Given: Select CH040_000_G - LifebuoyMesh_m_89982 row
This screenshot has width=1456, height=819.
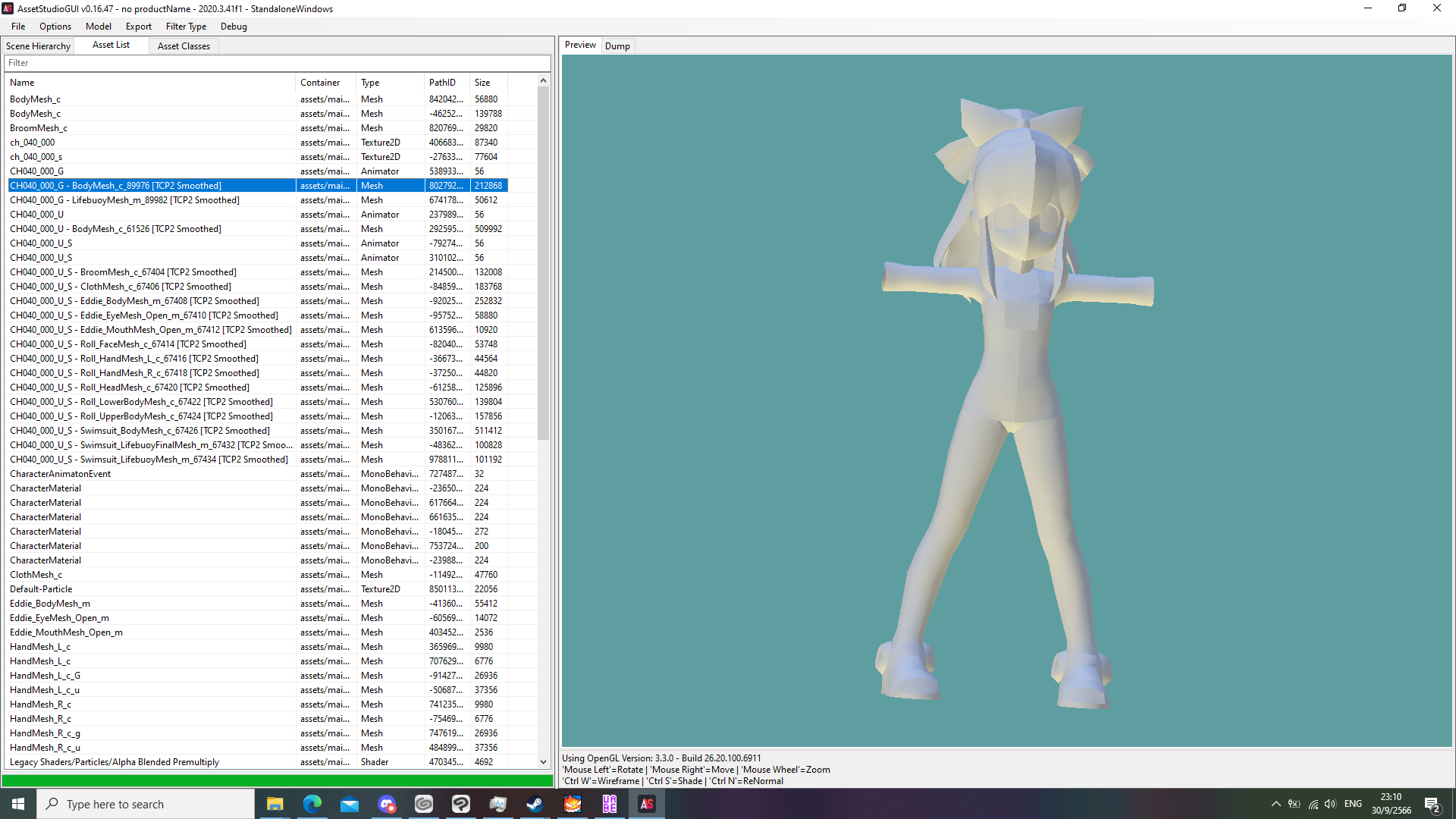Looking at the screenshot, I should click(258, 200).
